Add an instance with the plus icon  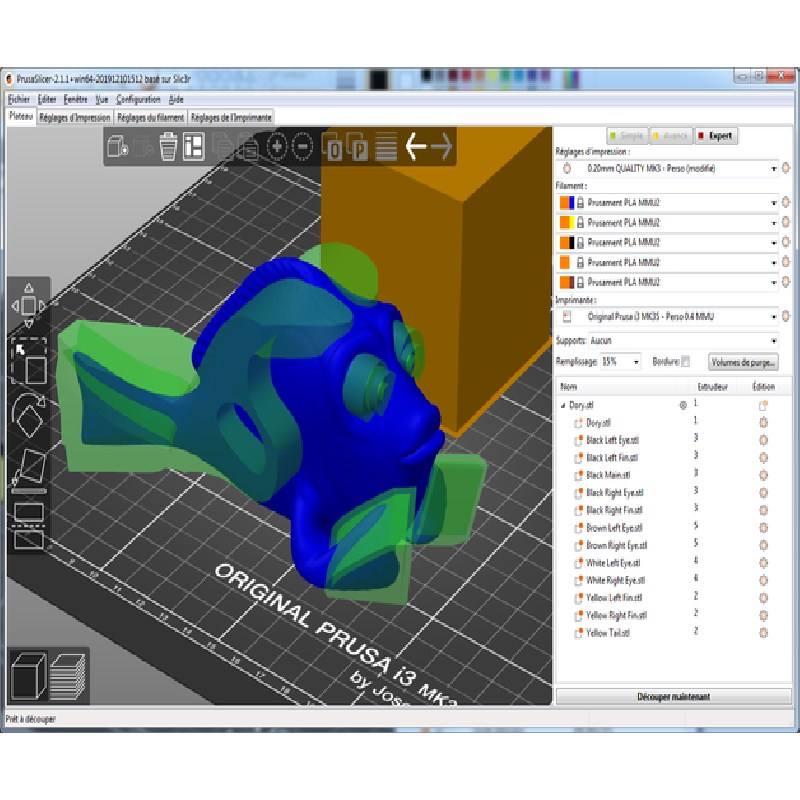[277, 147]
